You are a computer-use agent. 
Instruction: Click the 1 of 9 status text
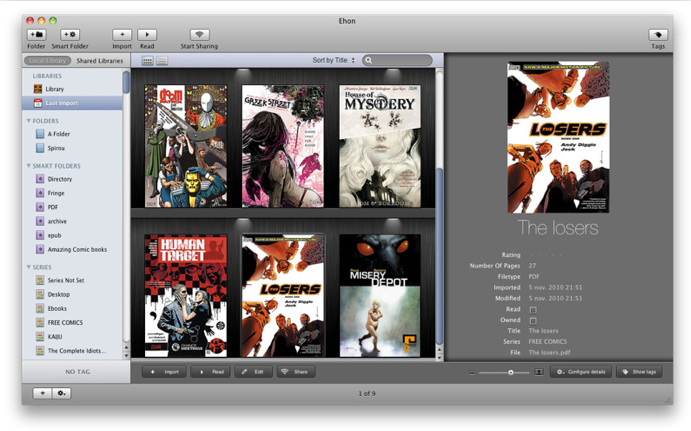[x=367, y=393]
